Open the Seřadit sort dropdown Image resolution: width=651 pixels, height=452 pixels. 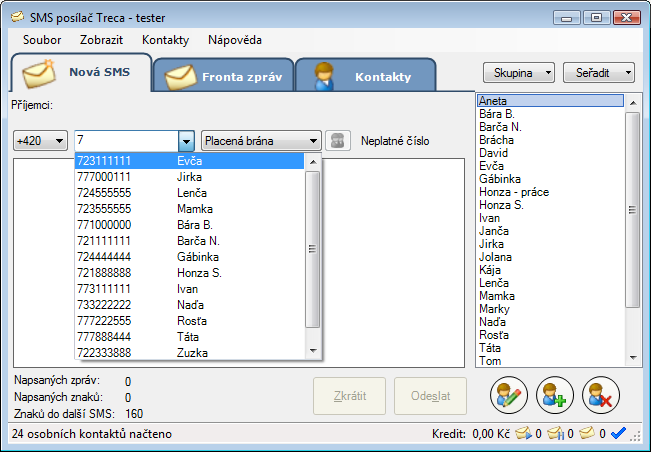click(599, 73)
